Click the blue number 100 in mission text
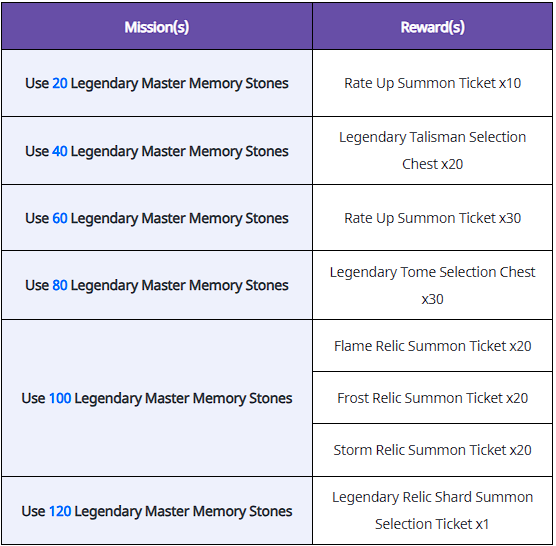This screenshot has height=546, width=556. pyautogui.click(x=60, y=398)
